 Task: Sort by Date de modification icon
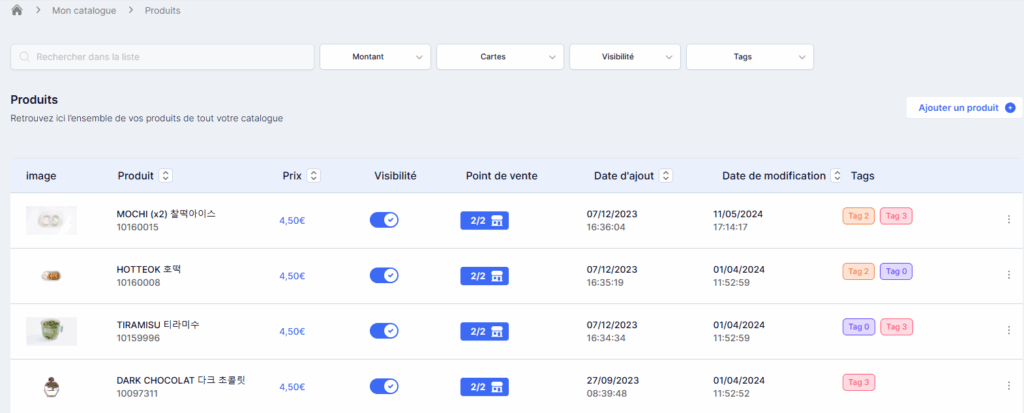click(x=837, y=176)
